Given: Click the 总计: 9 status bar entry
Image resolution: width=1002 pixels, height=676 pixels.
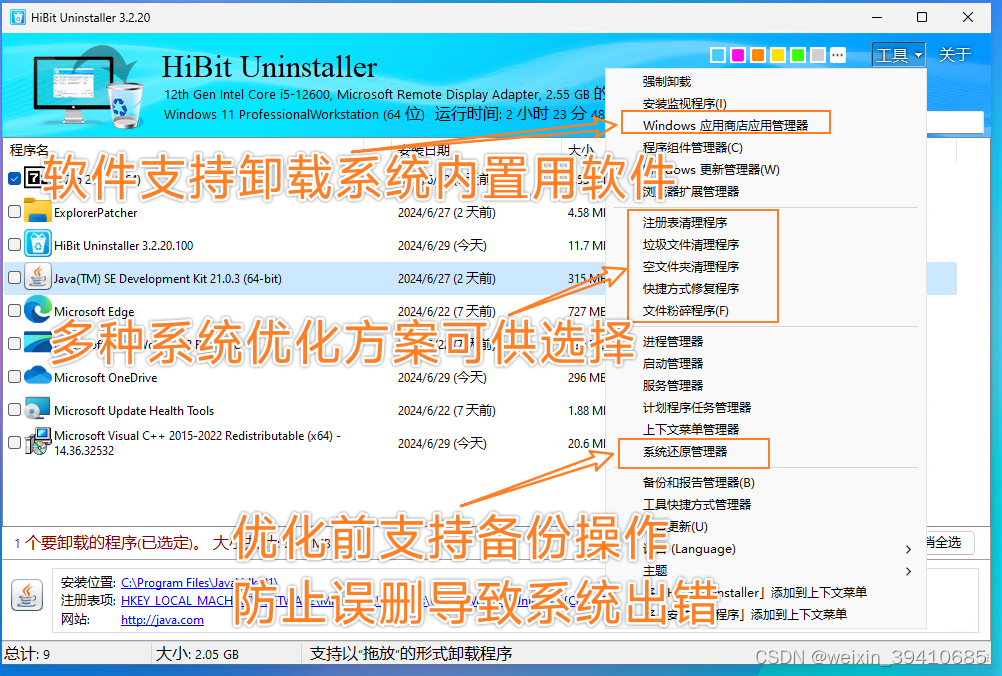Looking at the screenshot, I should [27, 654].
